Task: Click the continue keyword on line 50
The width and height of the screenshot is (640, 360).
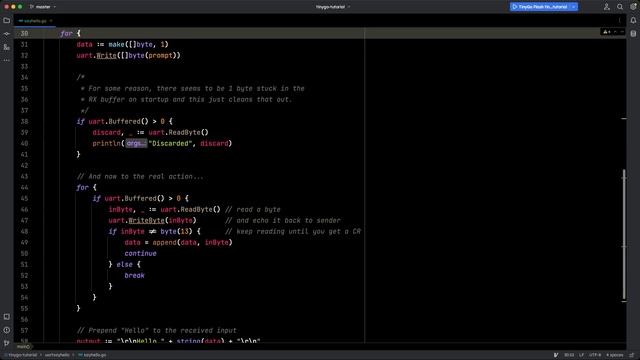Action: tap(140, 253)
